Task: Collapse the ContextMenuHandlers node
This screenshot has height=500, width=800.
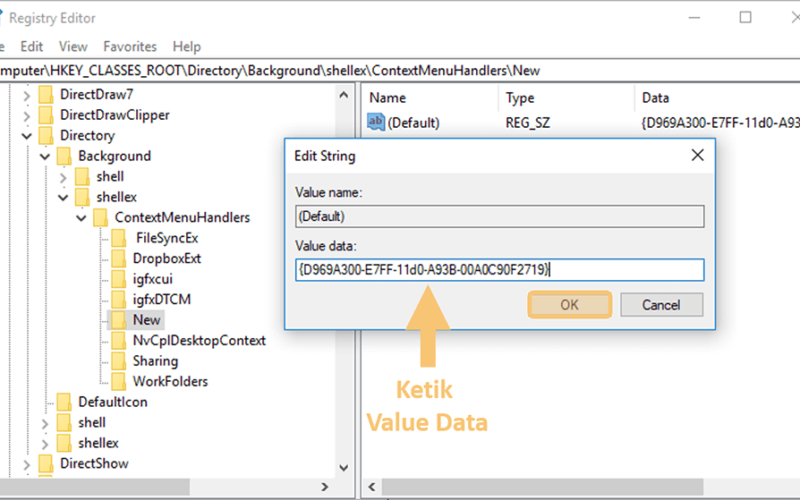Action: point(81,218)
